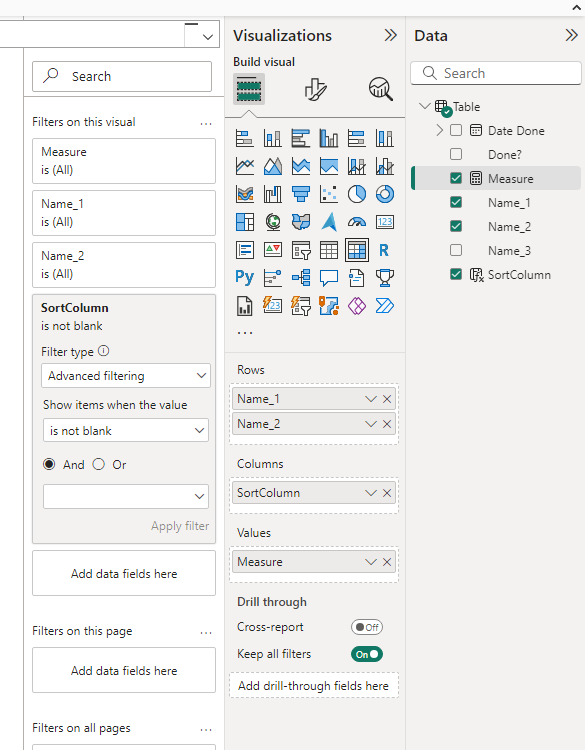Select the decomposition tree visual

[x=301, y=277]
